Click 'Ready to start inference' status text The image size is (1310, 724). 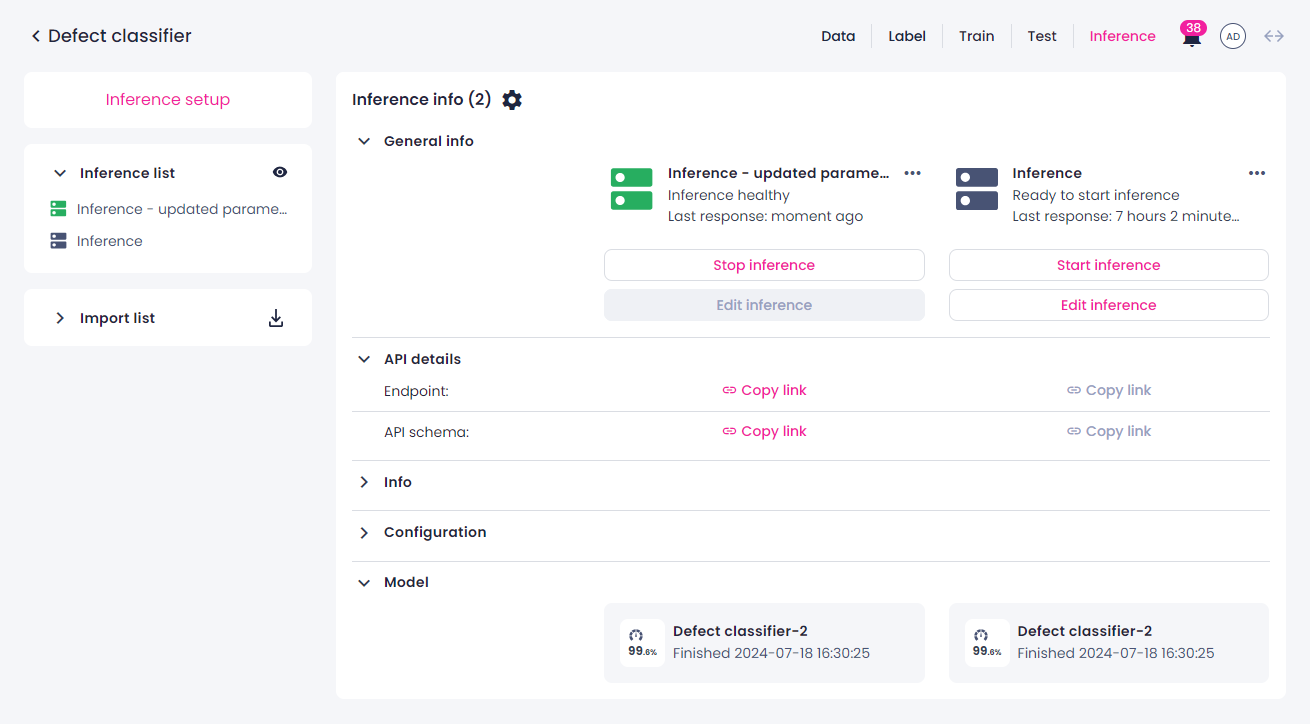pos(1096,195)
